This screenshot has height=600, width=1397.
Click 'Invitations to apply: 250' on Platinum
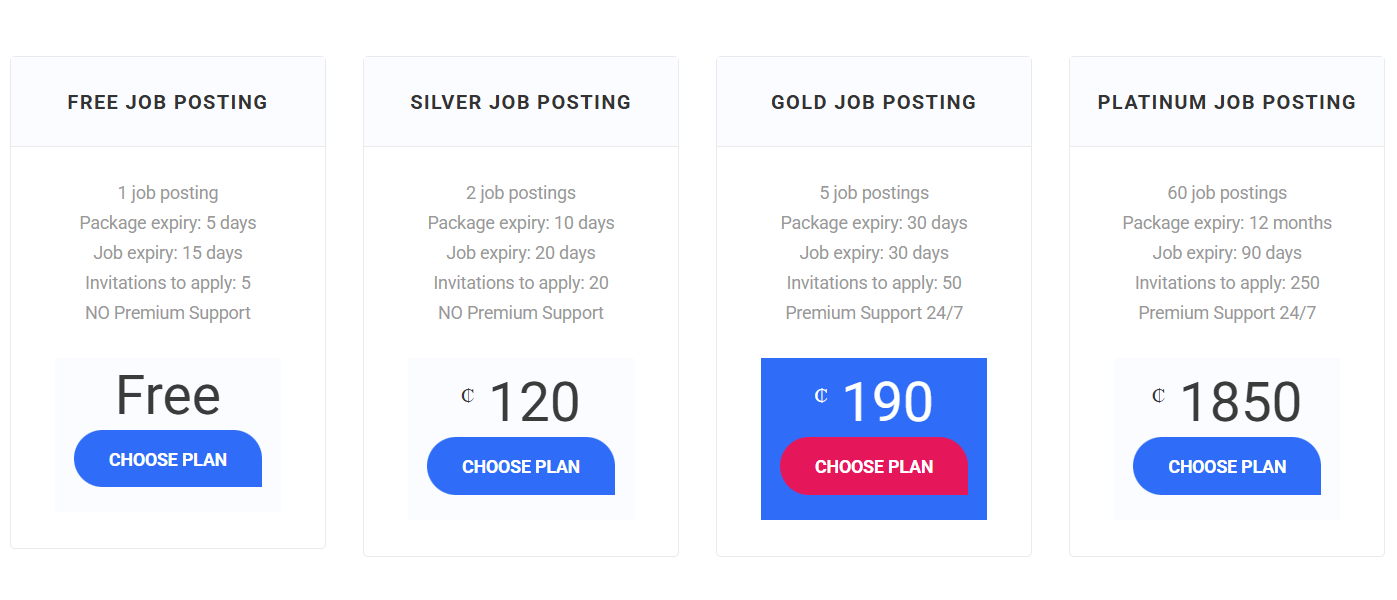[1227, 282]
